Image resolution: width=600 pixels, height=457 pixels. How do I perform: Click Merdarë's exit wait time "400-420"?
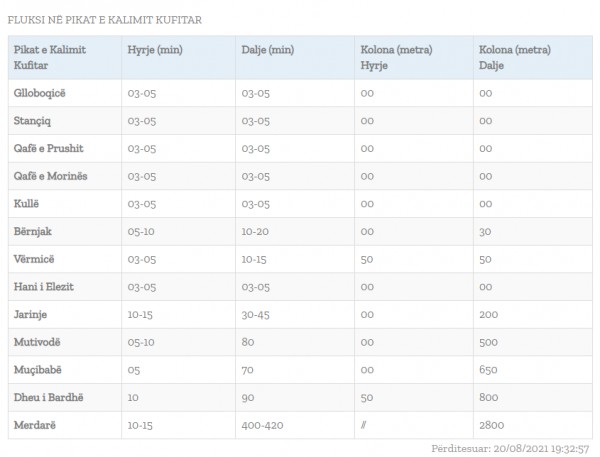(264, 425)
